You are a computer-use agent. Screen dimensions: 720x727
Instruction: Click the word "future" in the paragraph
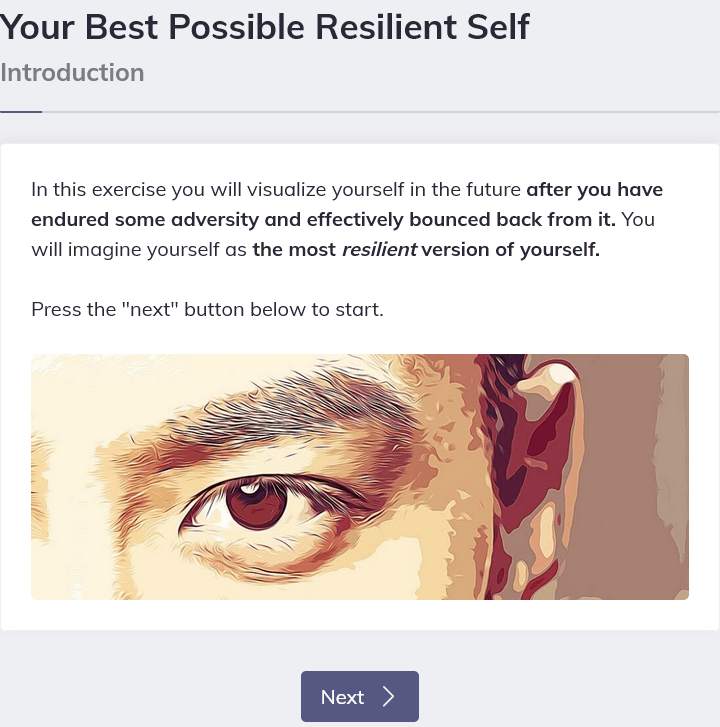pos(492,189)
